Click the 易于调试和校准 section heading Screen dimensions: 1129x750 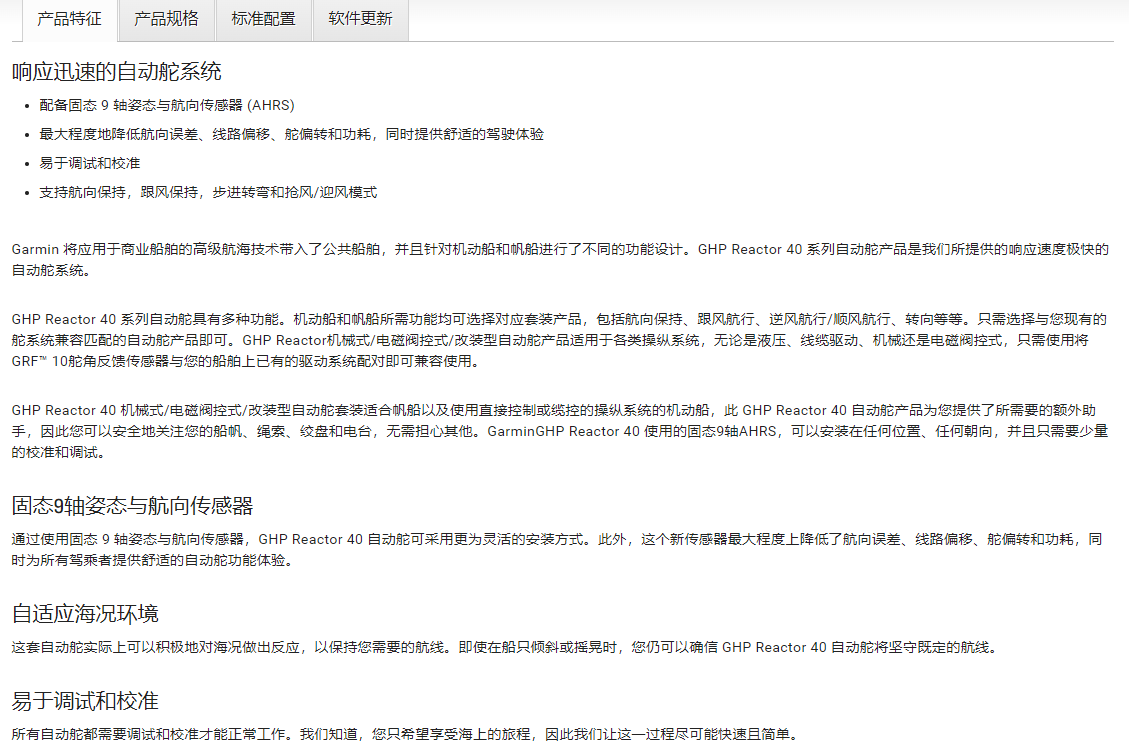coord(85,700)
